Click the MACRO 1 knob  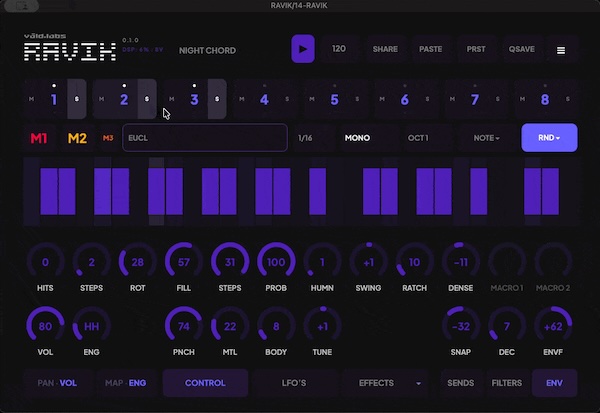tap(507, 262)
